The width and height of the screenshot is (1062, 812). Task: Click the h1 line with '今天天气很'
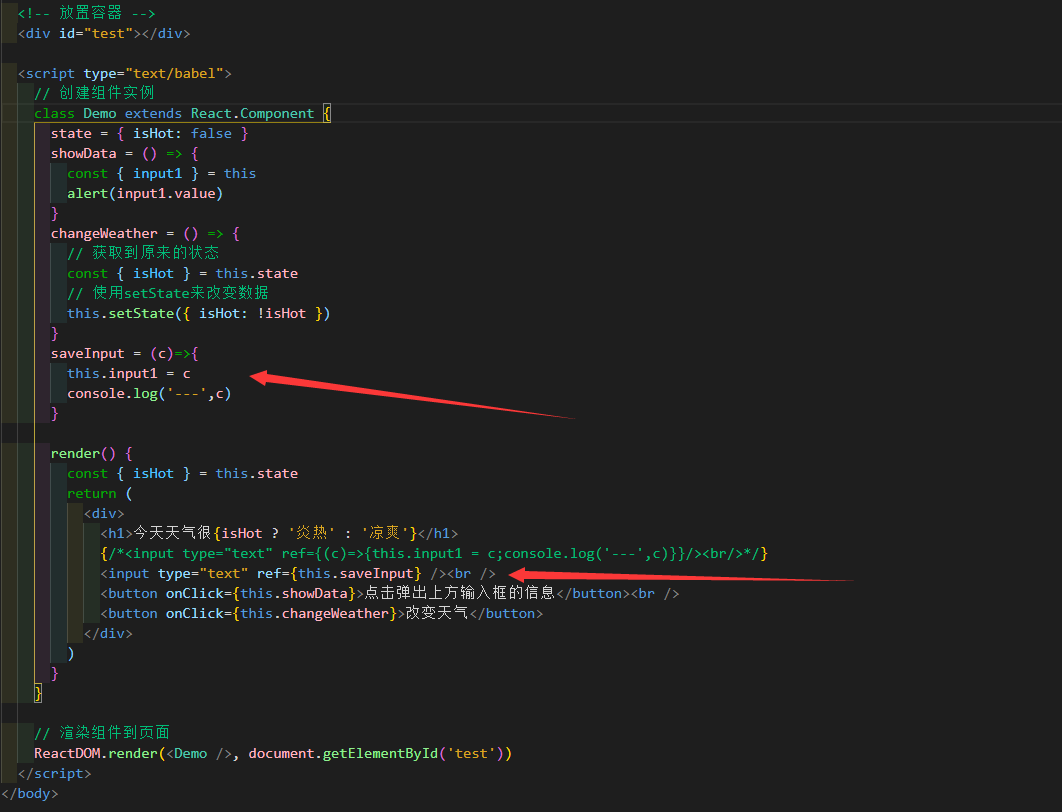pyautogui.click(x=279, y=533)
